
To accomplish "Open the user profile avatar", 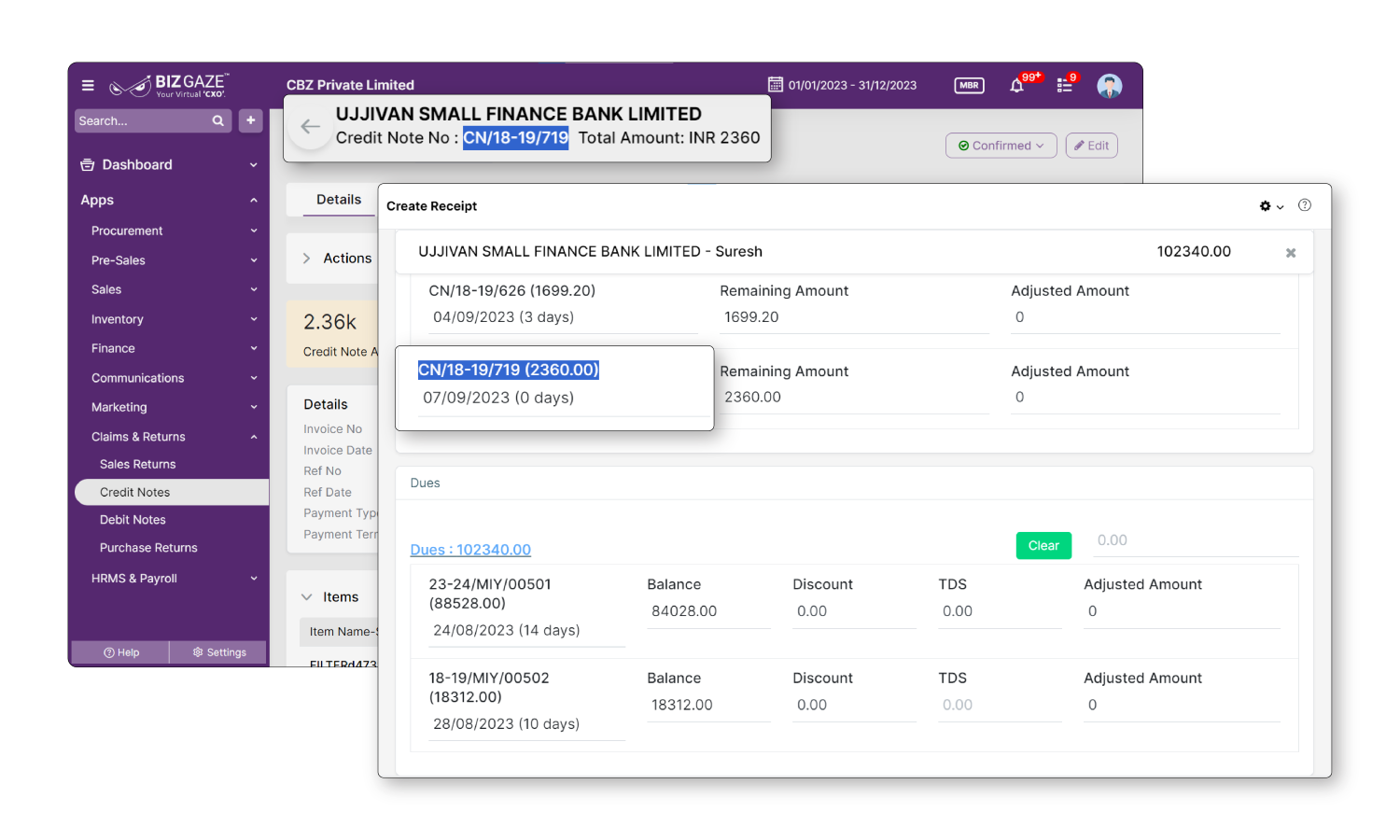I will tap(1109, 86).
